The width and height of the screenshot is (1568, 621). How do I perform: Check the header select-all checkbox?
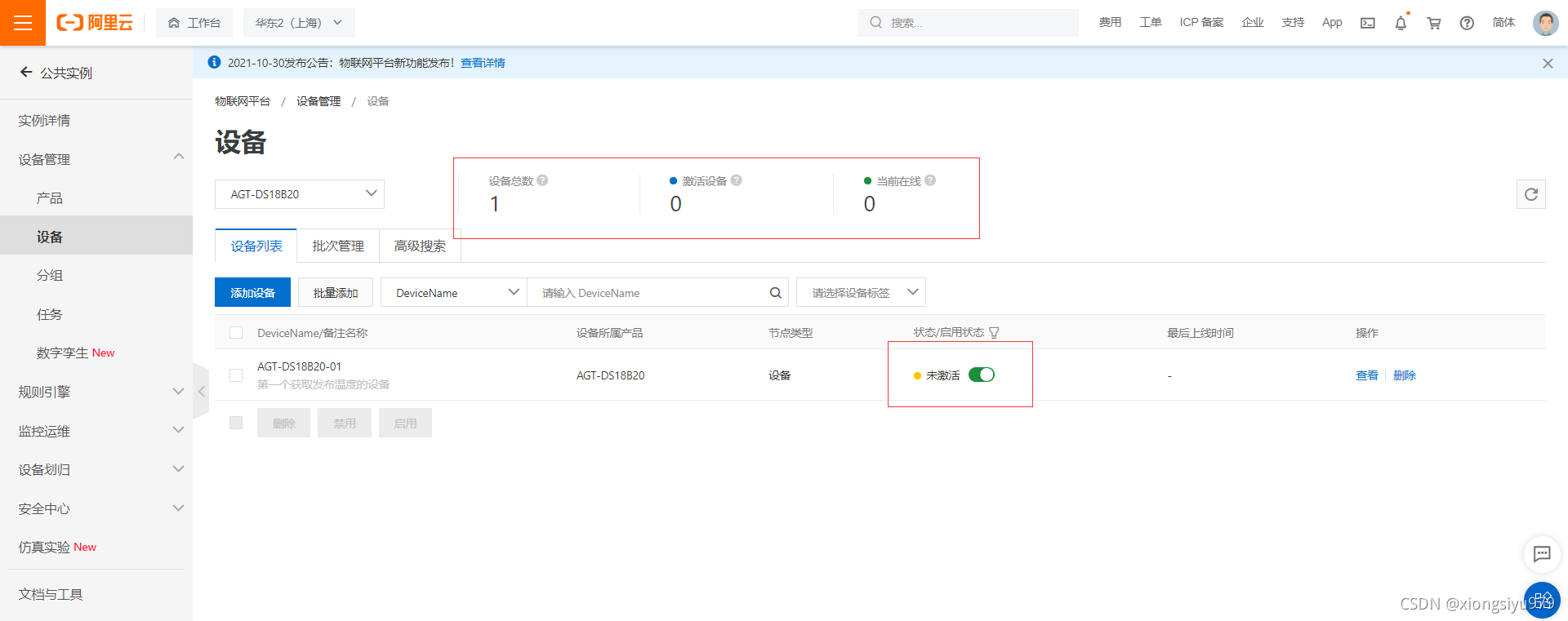pos(236,333)
